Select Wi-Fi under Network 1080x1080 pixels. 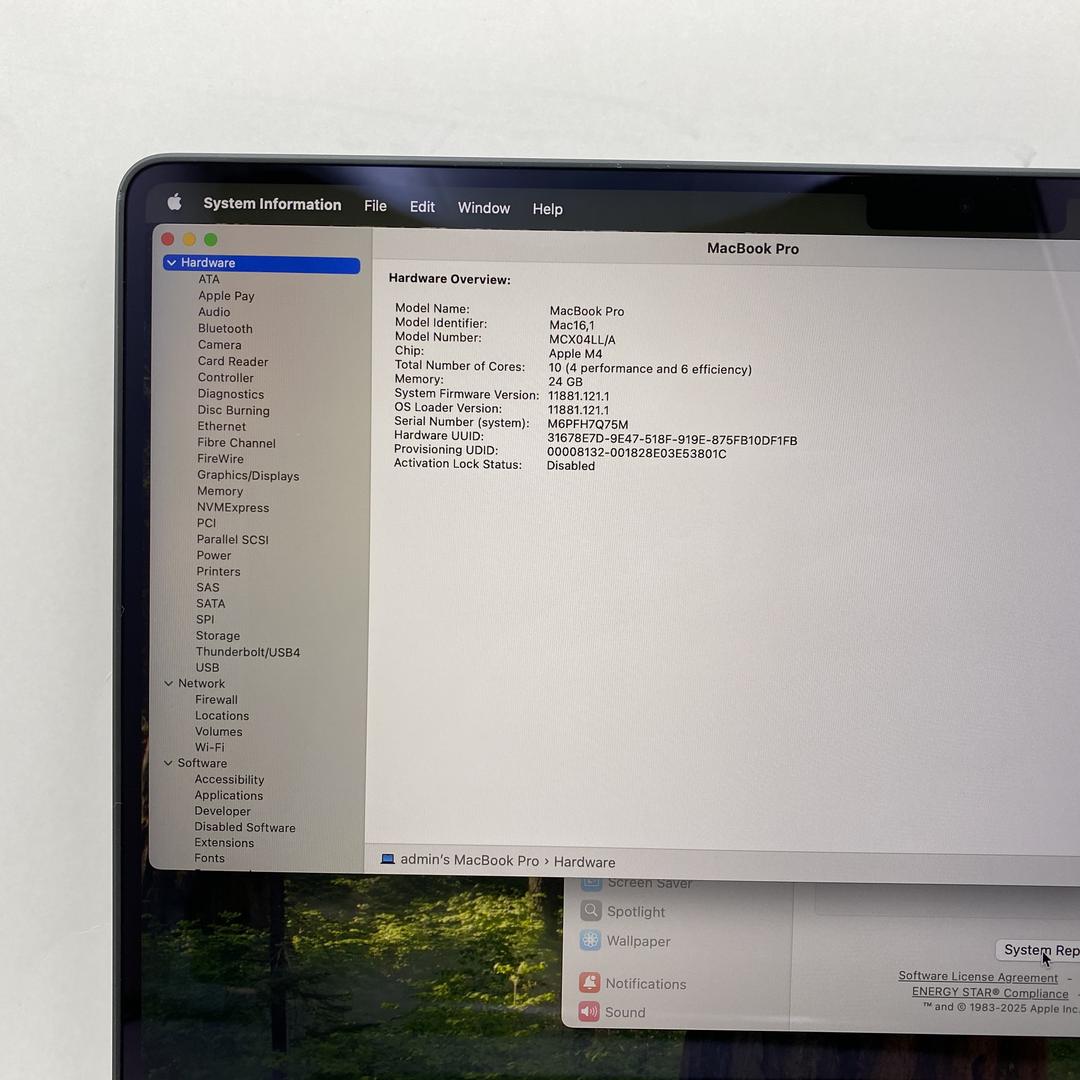pyautogui.click(x=209, y=747)
